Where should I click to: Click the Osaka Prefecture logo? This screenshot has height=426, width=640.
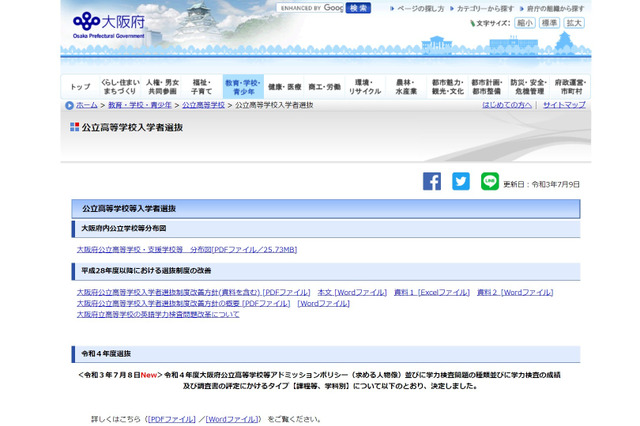109,25
